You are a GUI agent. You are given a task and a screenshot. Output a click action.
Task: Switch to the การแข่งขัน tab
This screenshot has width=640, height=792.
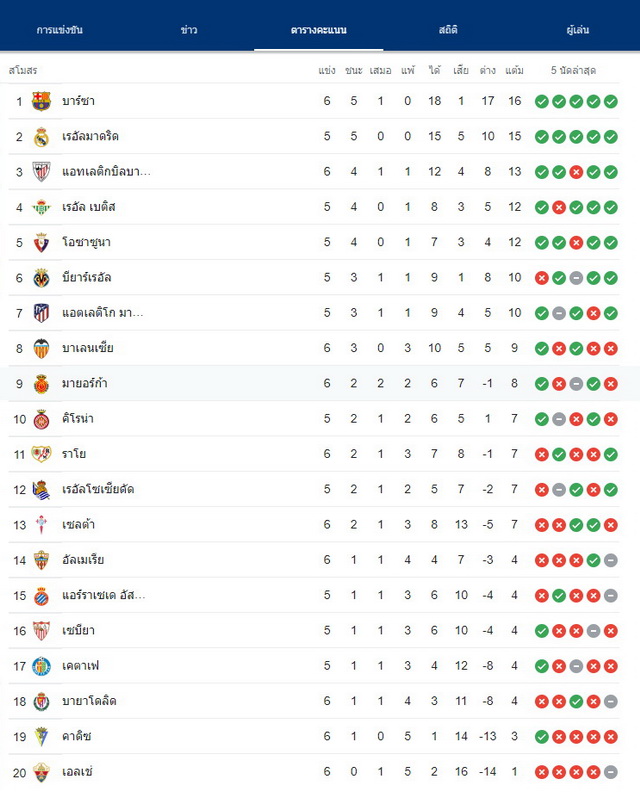60,30
